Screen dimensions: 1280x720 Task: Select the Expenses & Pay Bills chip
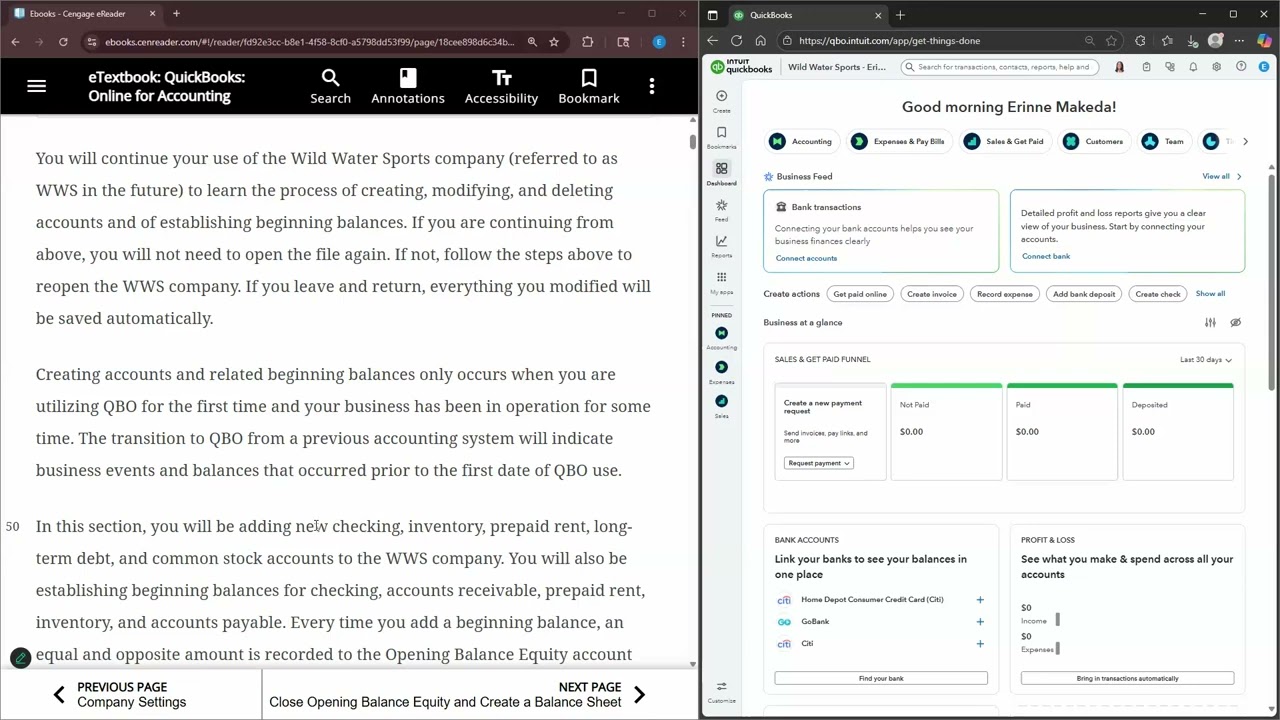coord(898,142)
